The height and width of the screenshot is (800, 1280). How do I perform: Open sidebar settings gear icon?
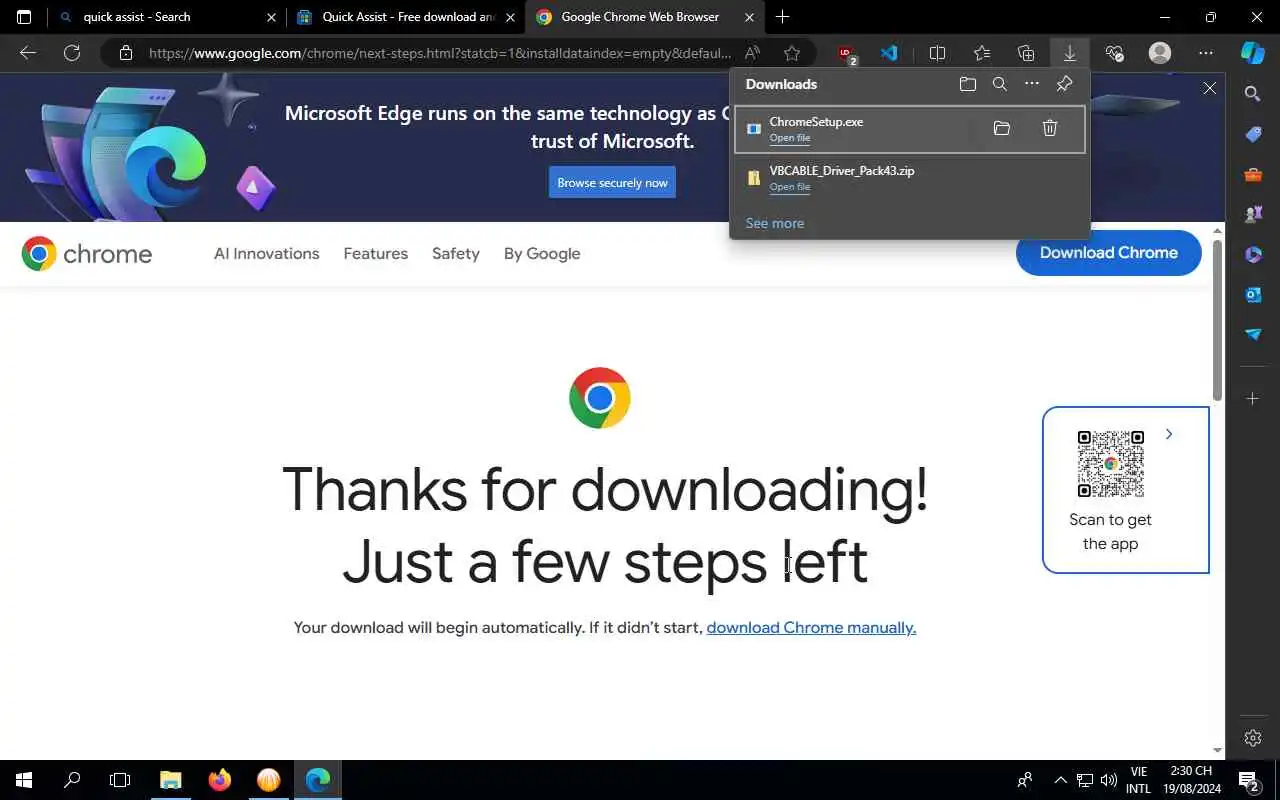pyautogui.click(x=1252, y=738)
